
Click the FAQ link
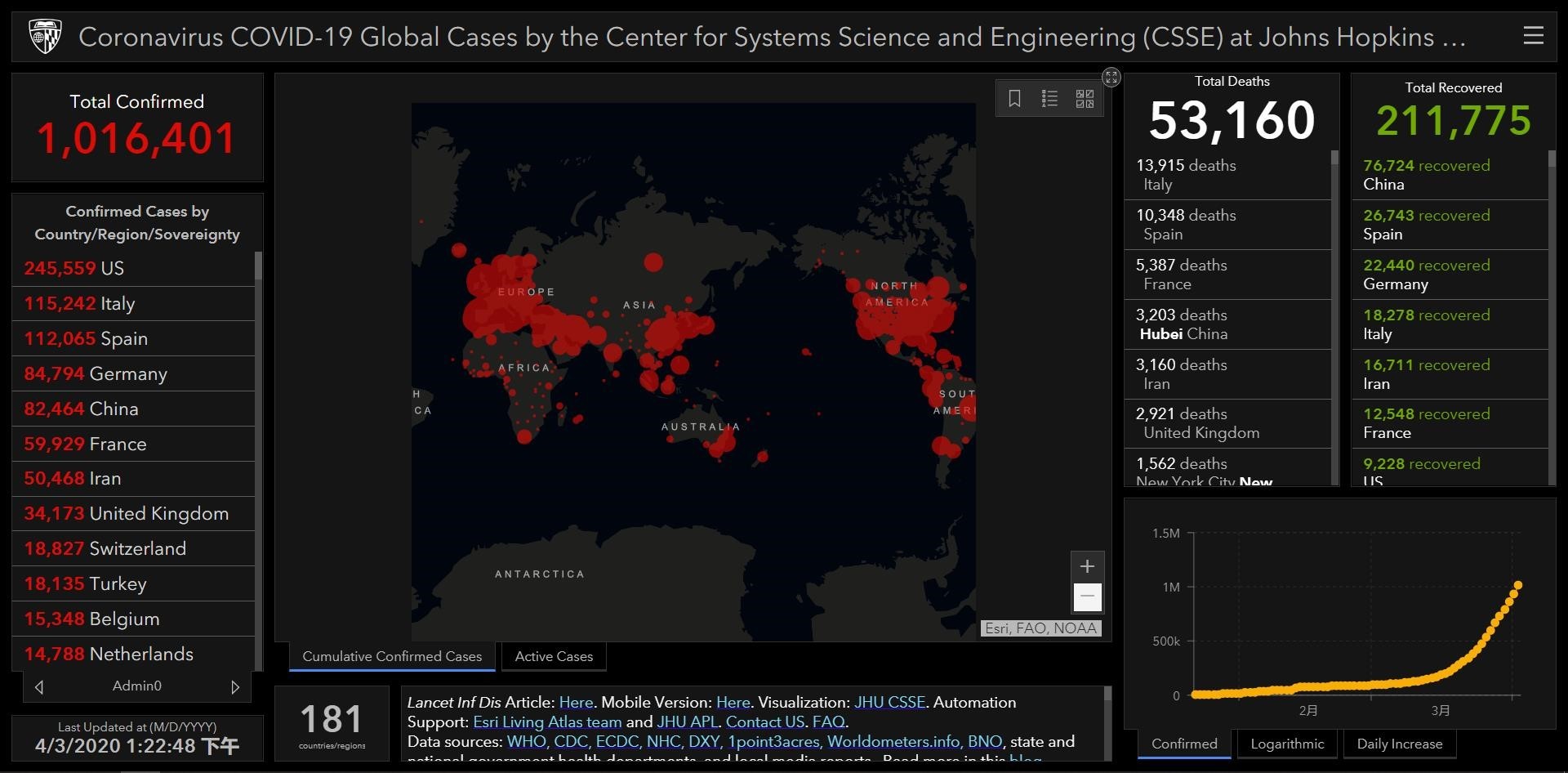pos(828,722)
